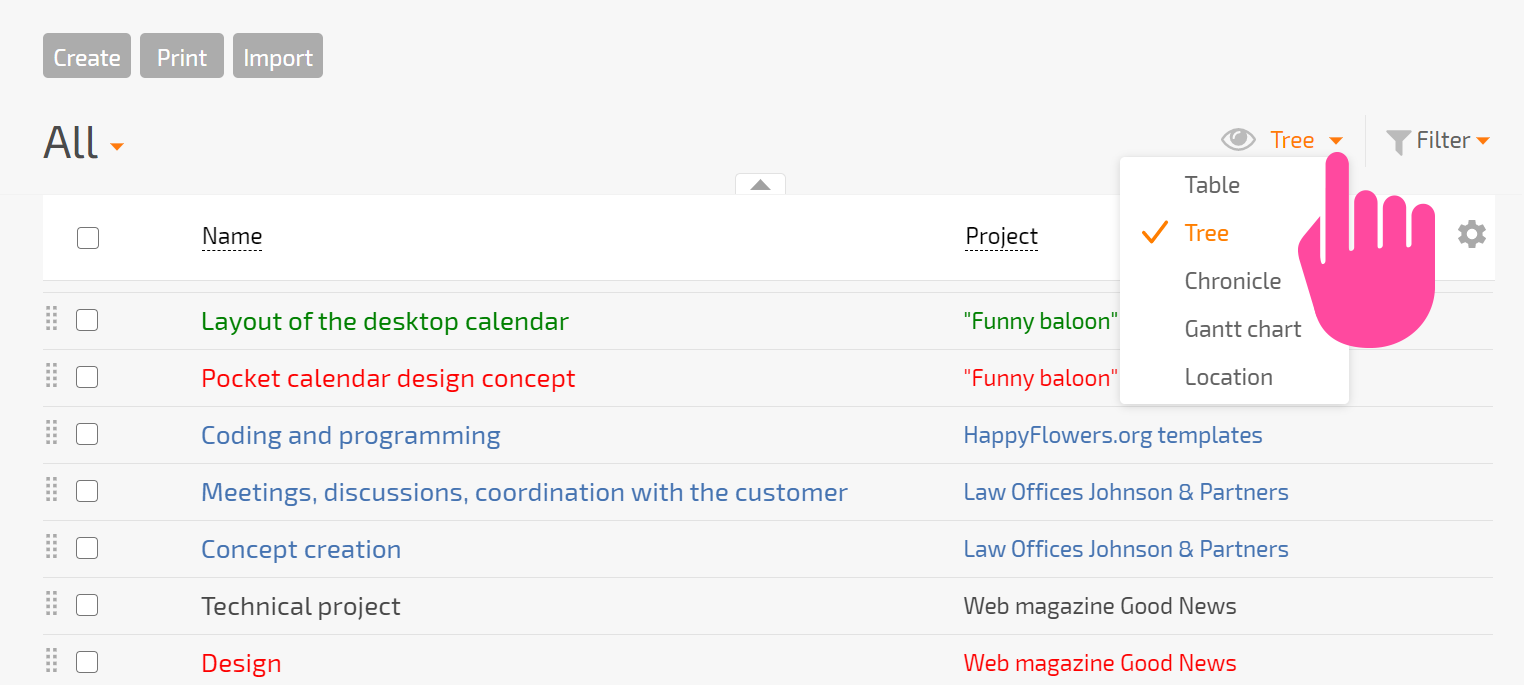This screenshot has width=1524, height=685.
Task: Open task Layout of the desktop calendar
Action: [x=385, y=321]
